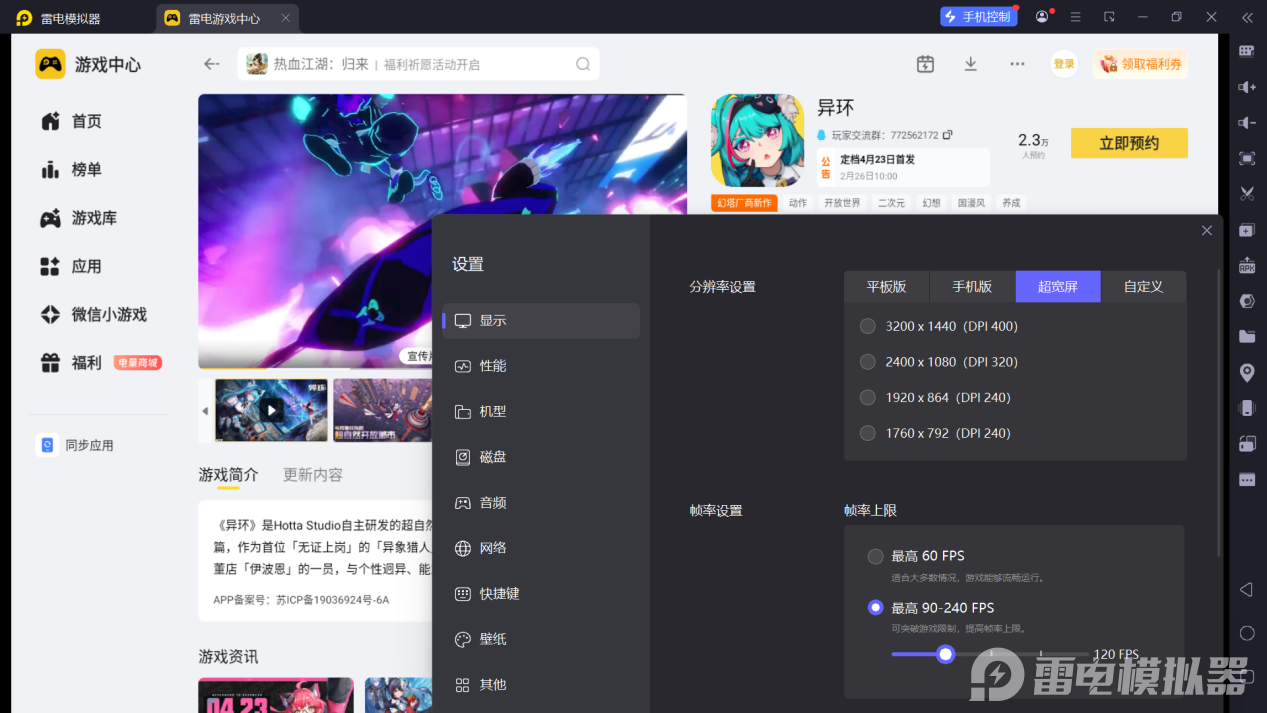This screenshot has width=1267, height=713.
Task: Open the shared folder icon on emulator toolbar
Action: pyautogui.click(x=1246, y=336)
